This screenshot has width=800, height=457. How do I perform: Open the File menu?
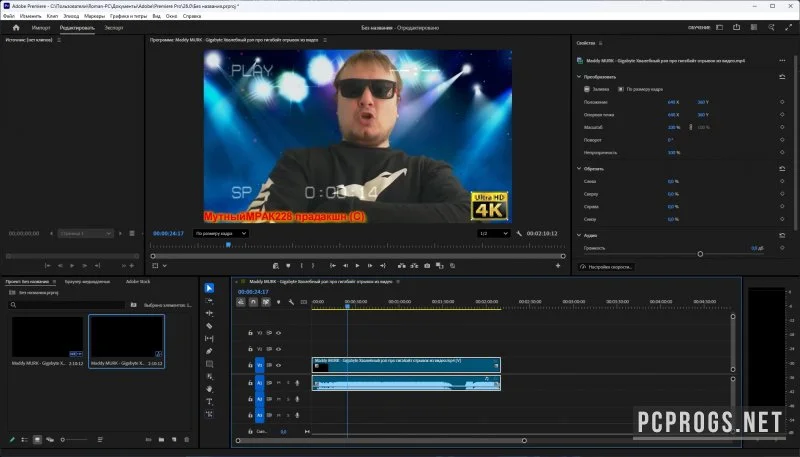tap(9, 16)
